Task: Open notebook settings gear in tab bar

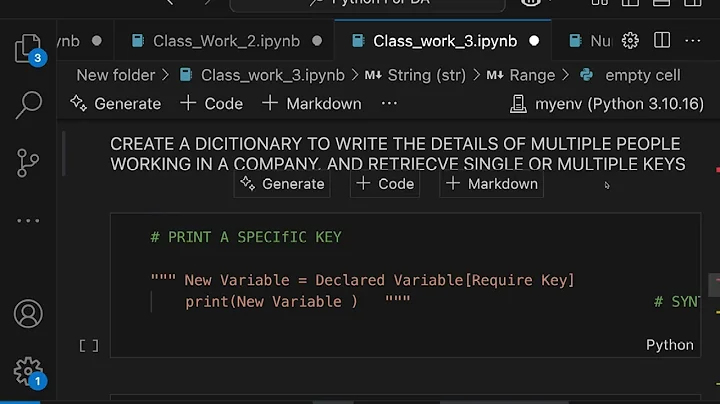Action: click(630, 41)
